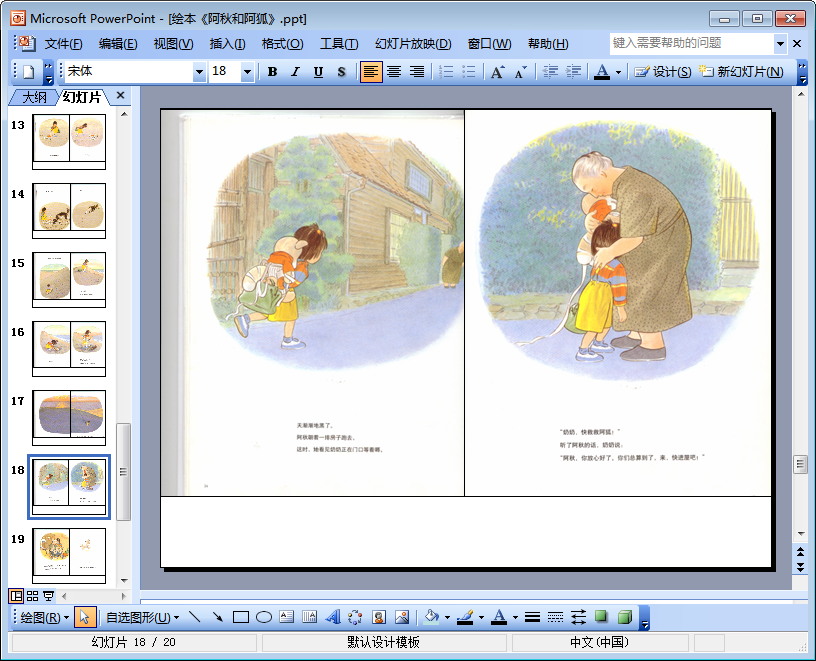Toggle Align Left button
The width and height of the screenshot is (816, 661).
click(371, 72)
